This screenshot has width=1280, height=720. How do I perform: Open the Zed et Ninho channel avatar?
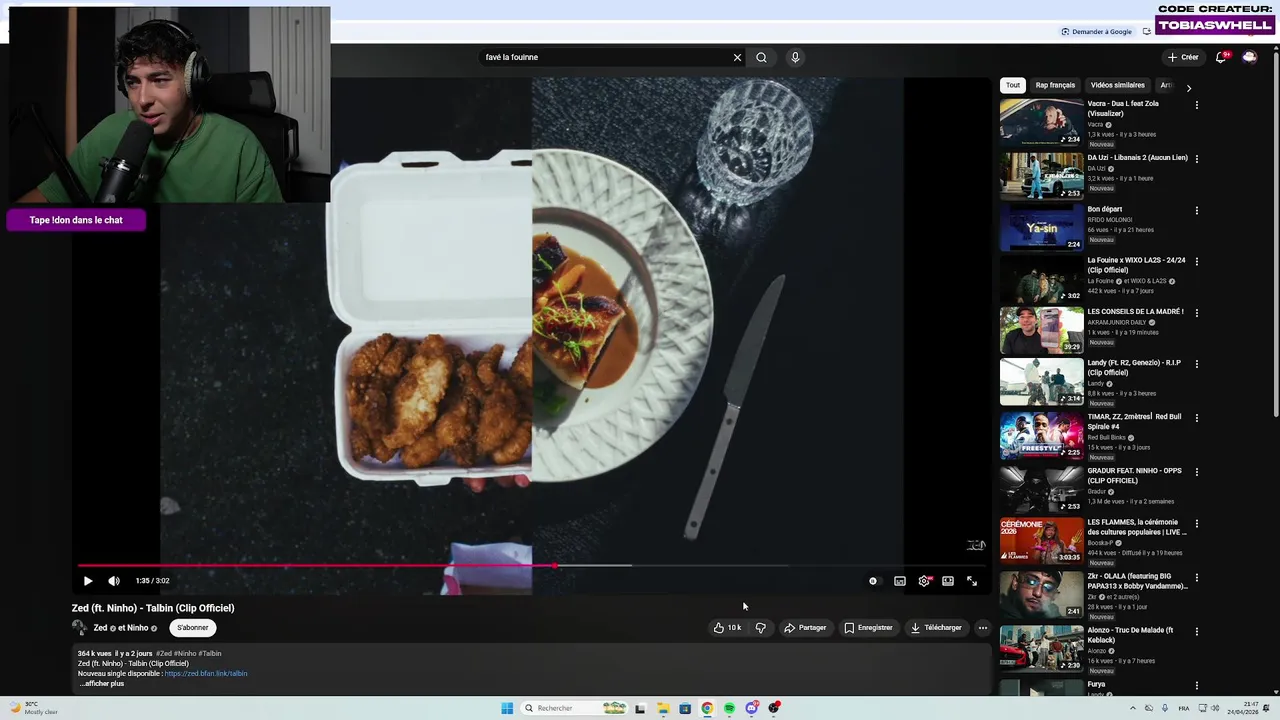pos(79,628)
